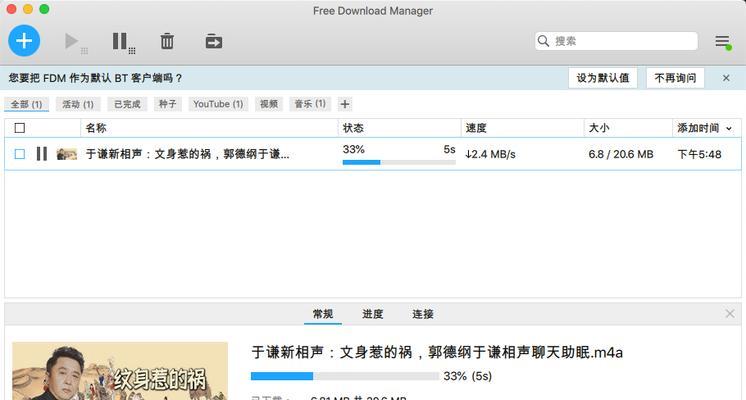Click the details panel progress bar
746x400 pixels.
344,376
